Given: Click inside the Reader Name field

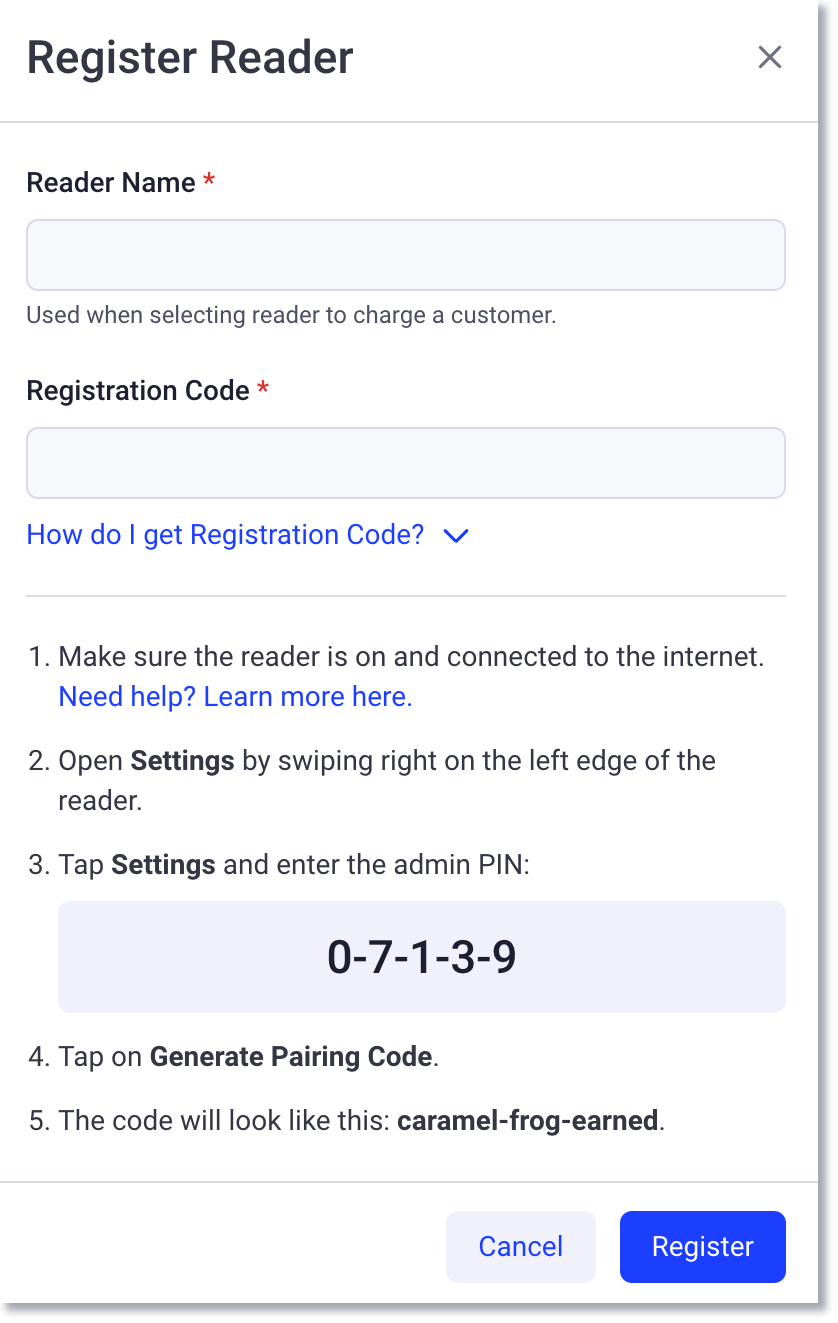Looking at the screenshot, I should pyautogui.click(x=405, y=255).
